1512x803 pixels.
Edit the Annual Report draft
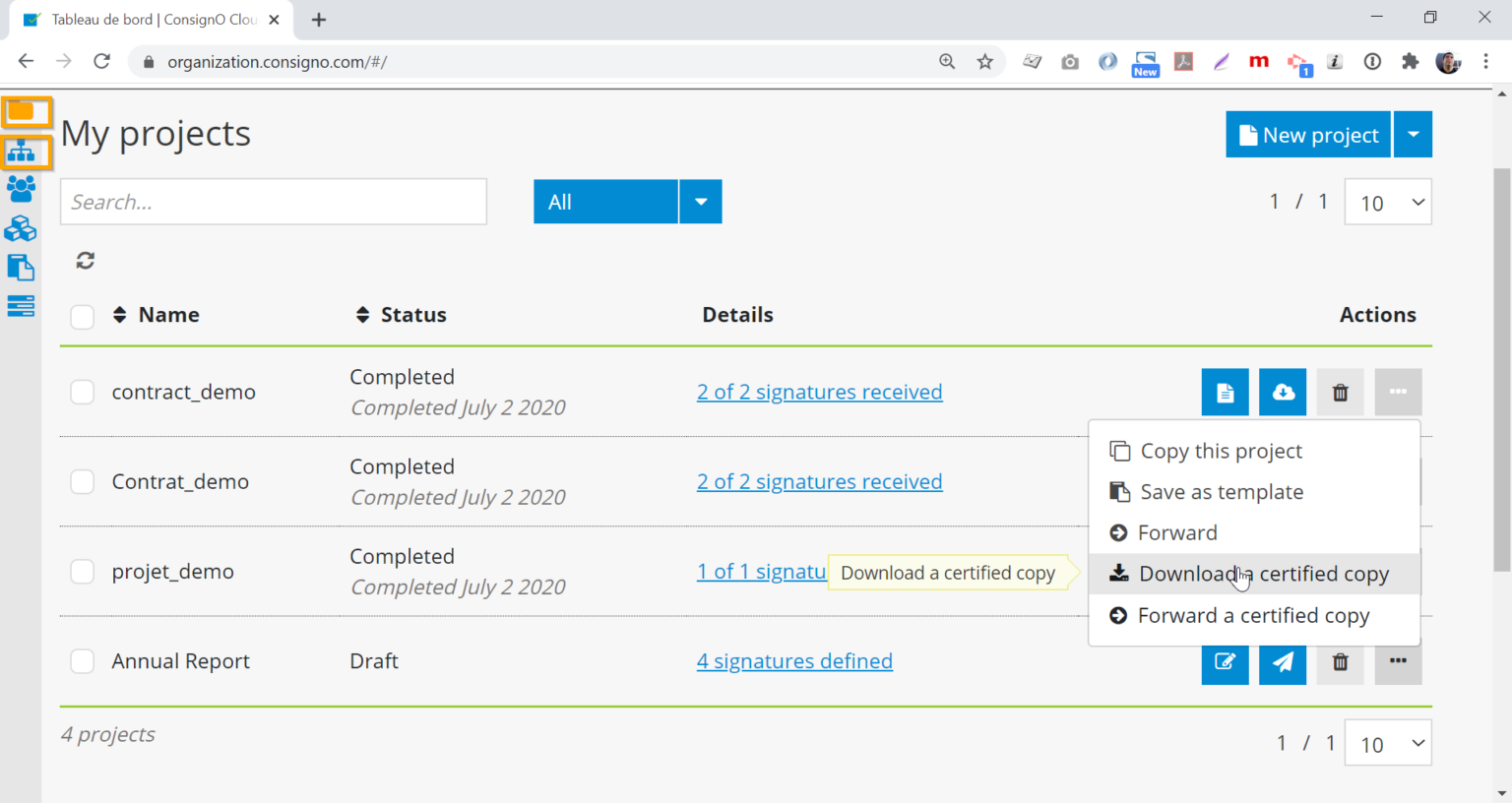tap(1225, 662)
